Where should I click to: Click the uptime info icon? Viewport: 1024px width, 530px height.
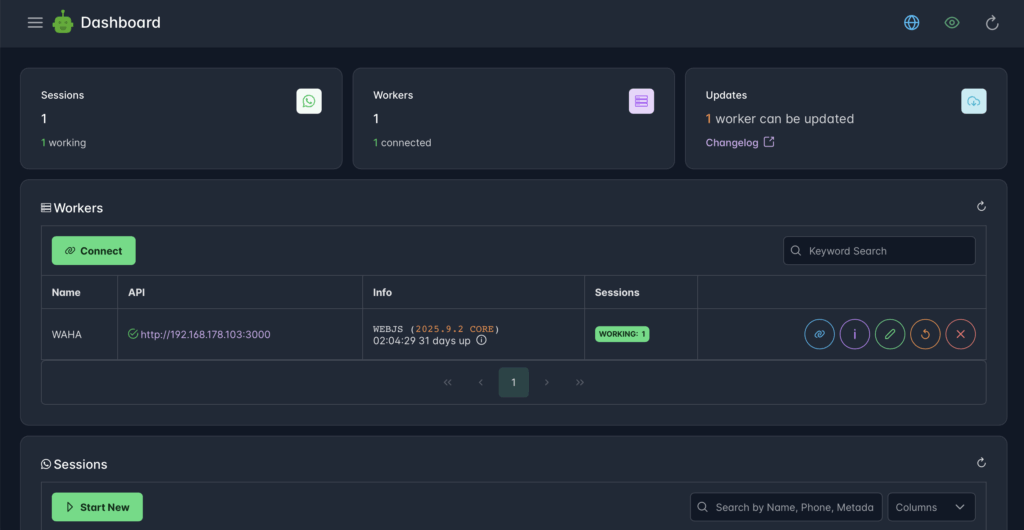click(481, 340)
